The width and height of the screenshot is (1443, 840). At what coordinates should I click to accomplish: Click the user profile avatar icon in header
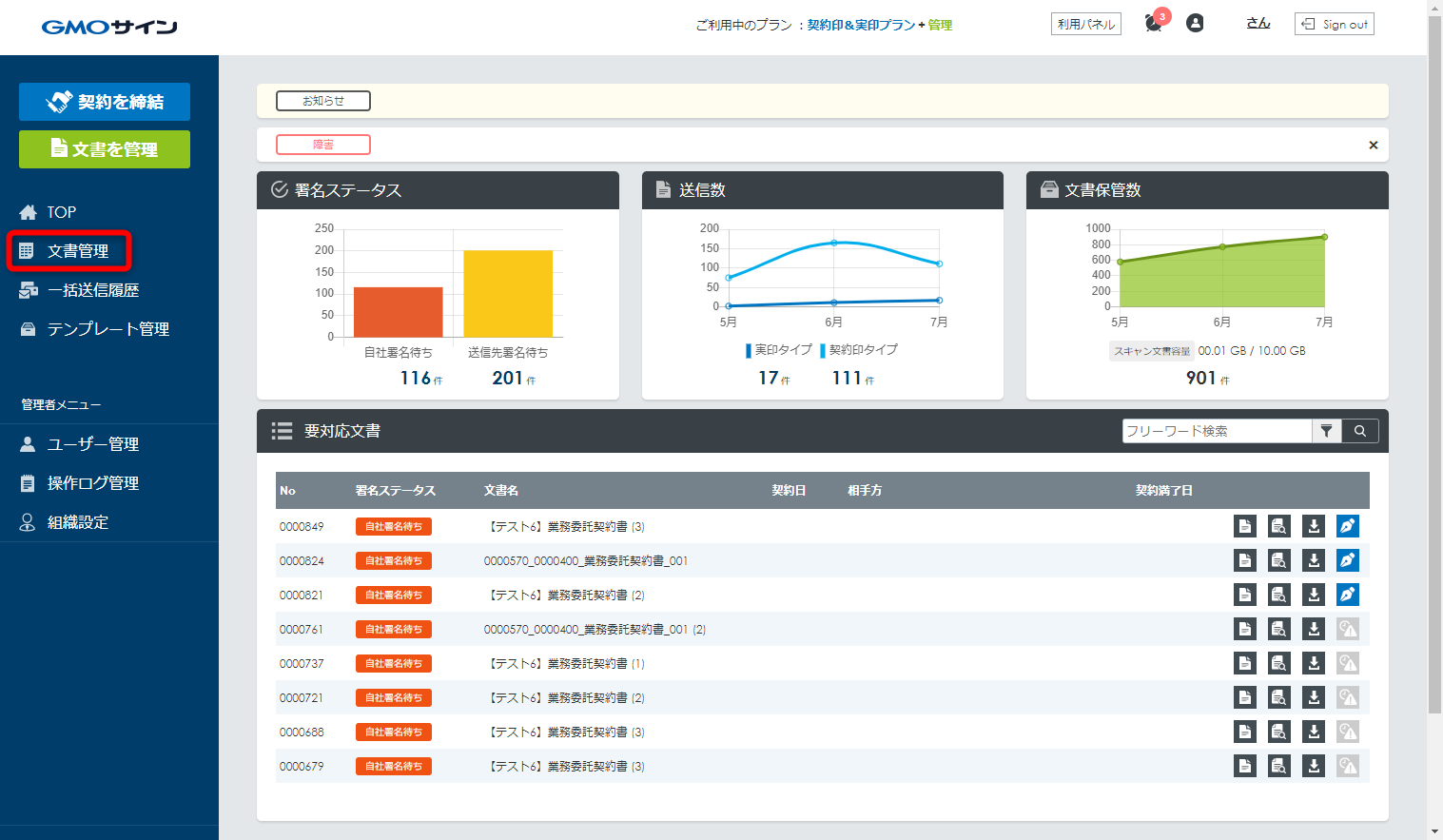1195,24
